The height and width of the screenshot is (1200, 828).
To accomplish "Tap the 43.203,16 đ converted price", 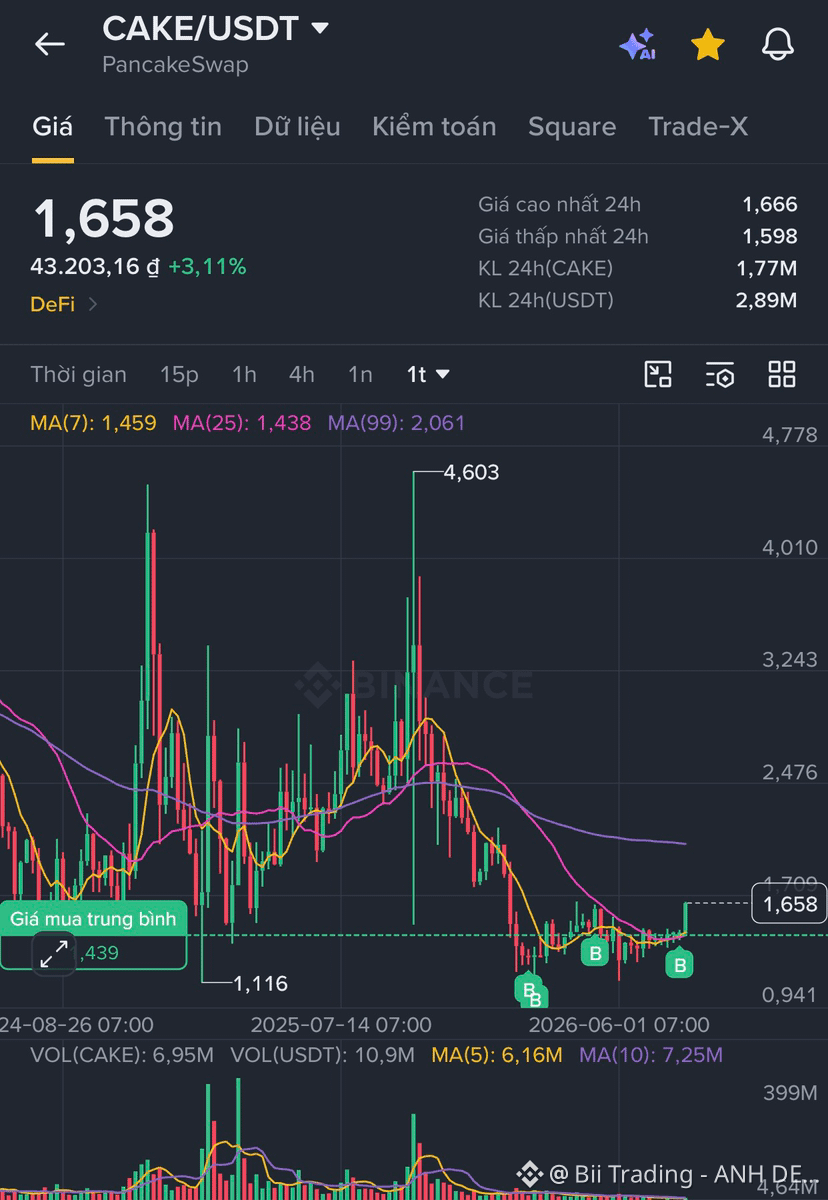I will tap(95, 267).
